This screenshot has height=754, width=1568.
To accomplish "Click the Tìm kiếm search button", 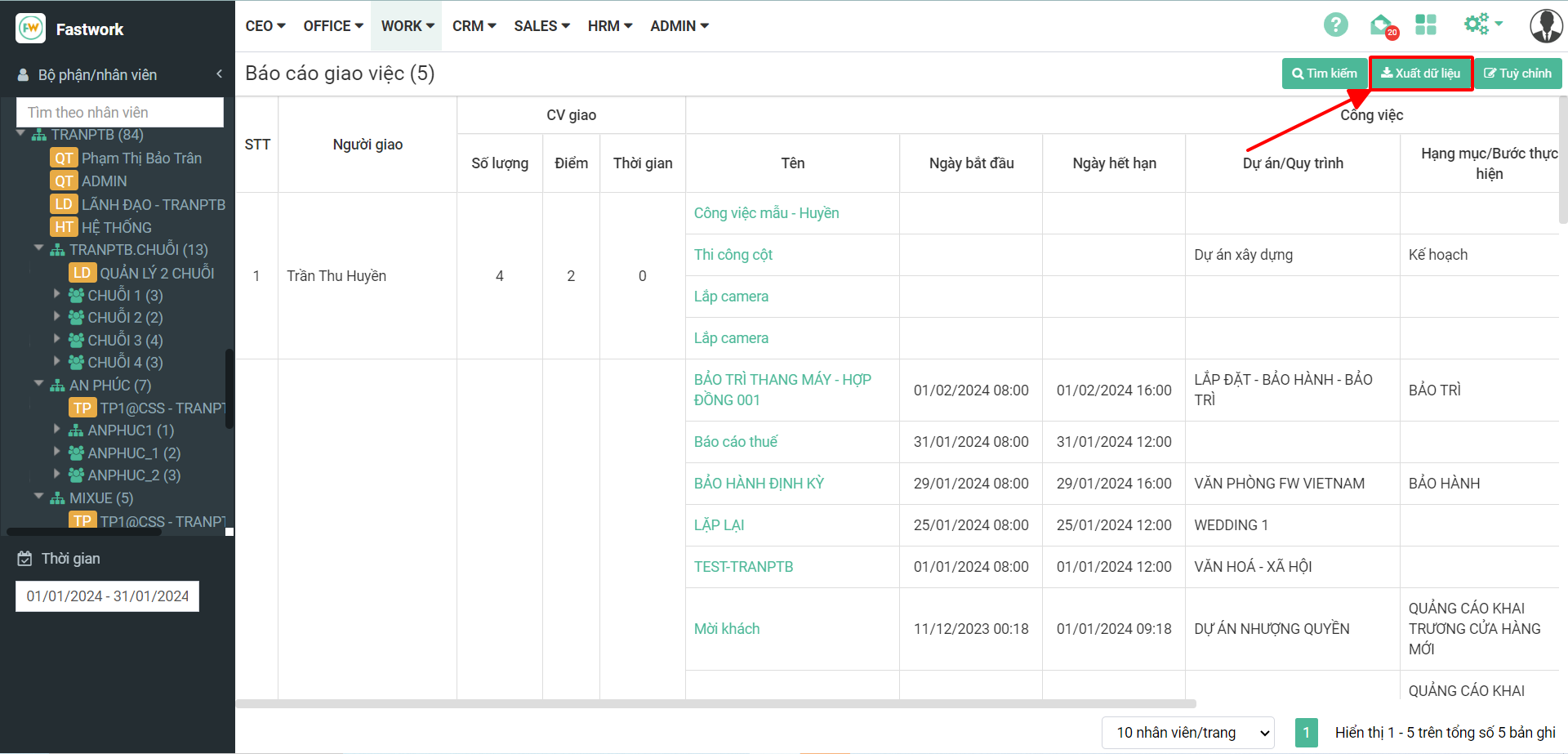I will click(1324, 74).
